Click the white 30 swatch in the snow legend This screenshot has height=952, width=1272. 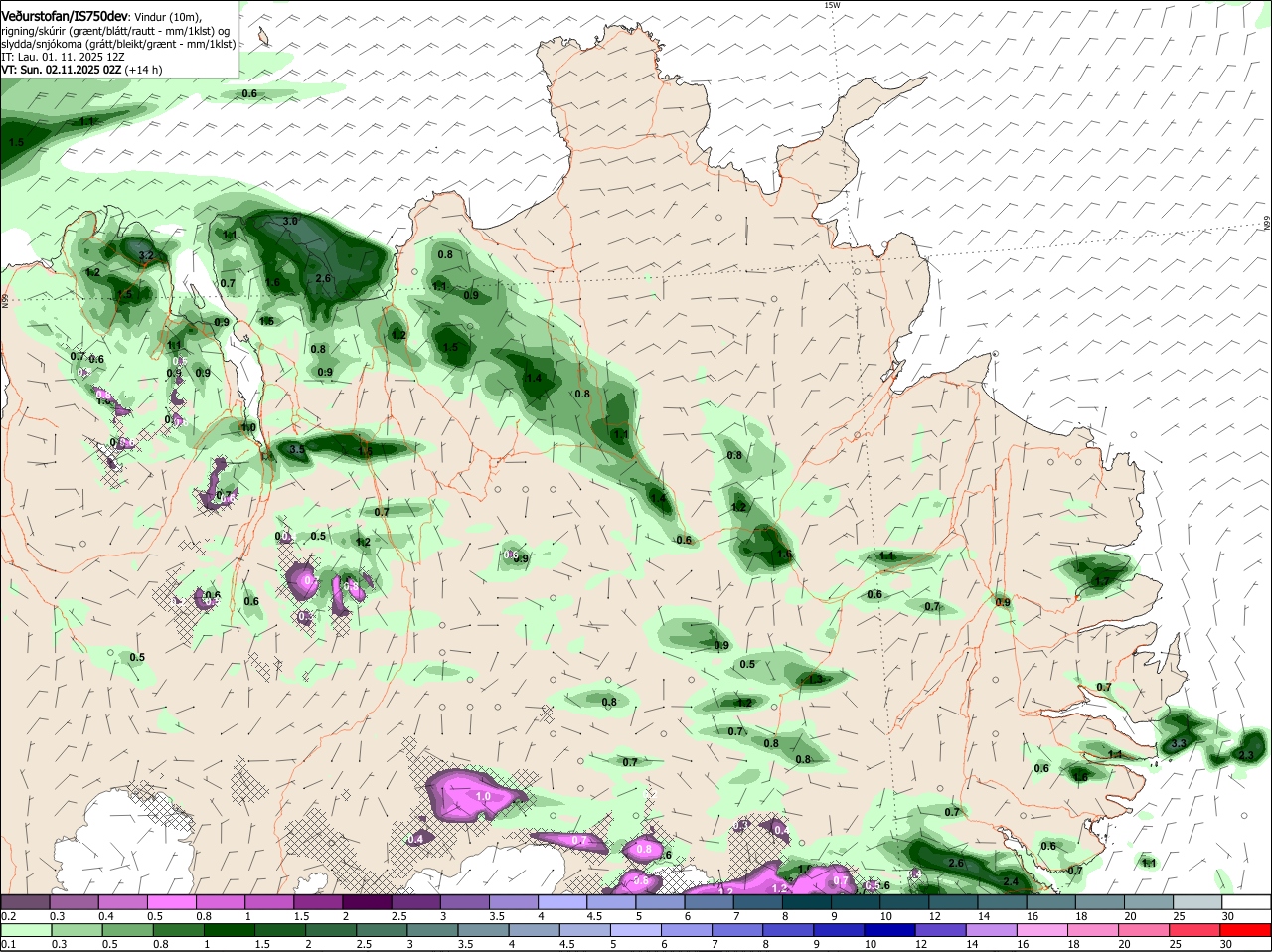point(1247,901)
